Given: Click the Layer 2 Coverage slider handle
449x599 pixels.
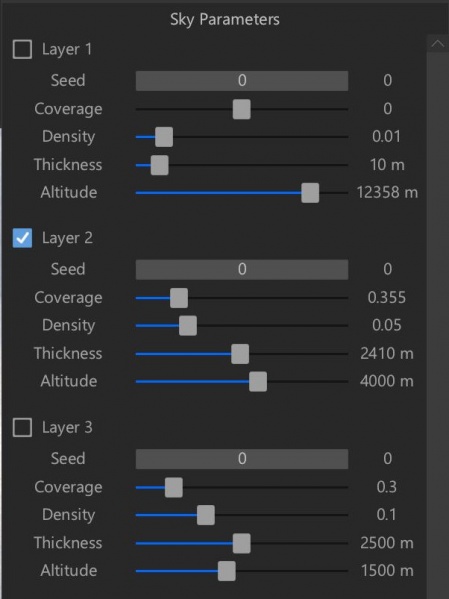Looking at the screenshot, I should point(179,298).
